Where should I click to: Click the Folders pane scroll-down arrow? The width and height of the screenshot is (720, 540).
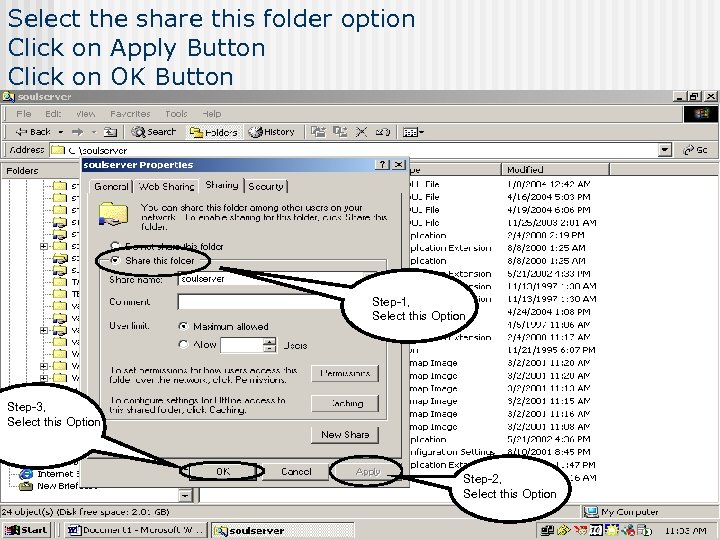point(185,495)
